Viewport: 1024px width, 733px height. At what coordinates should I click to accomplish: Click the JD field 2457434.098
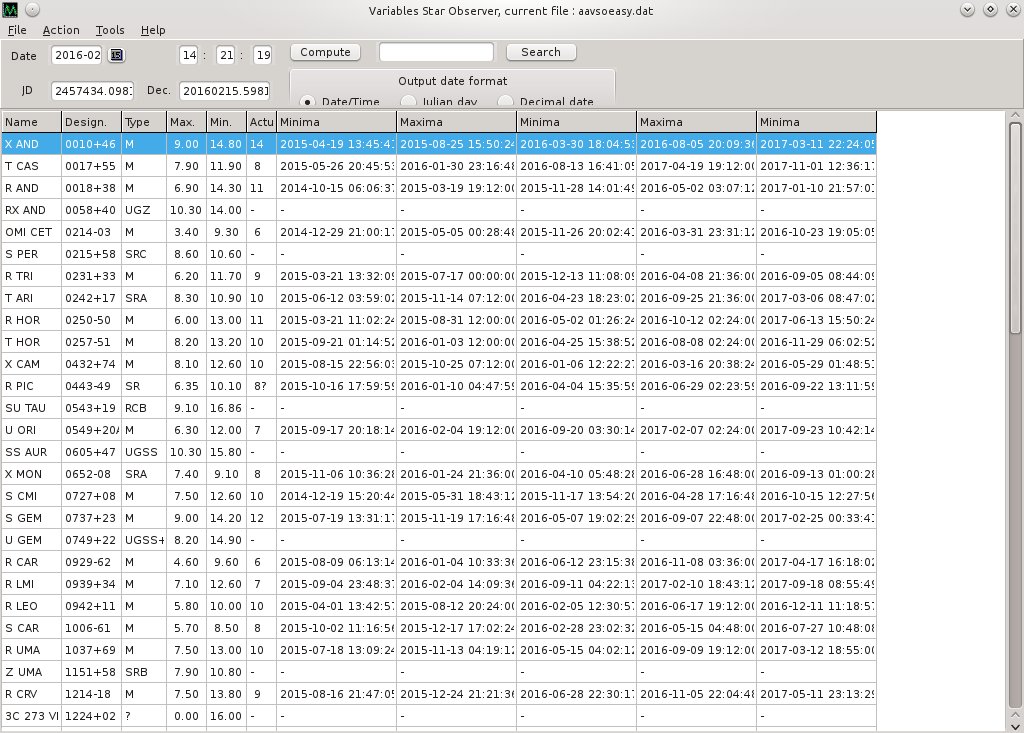tap(93, 91)
